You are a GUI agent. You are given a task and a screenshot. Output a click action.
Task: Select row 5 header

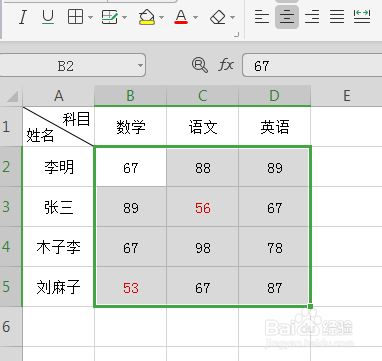(11, 287)
